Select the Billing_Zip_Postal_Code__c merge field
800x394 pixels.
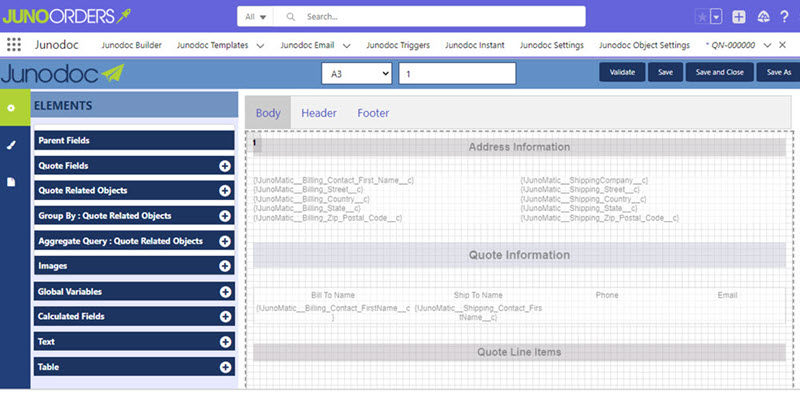point(328,218)
